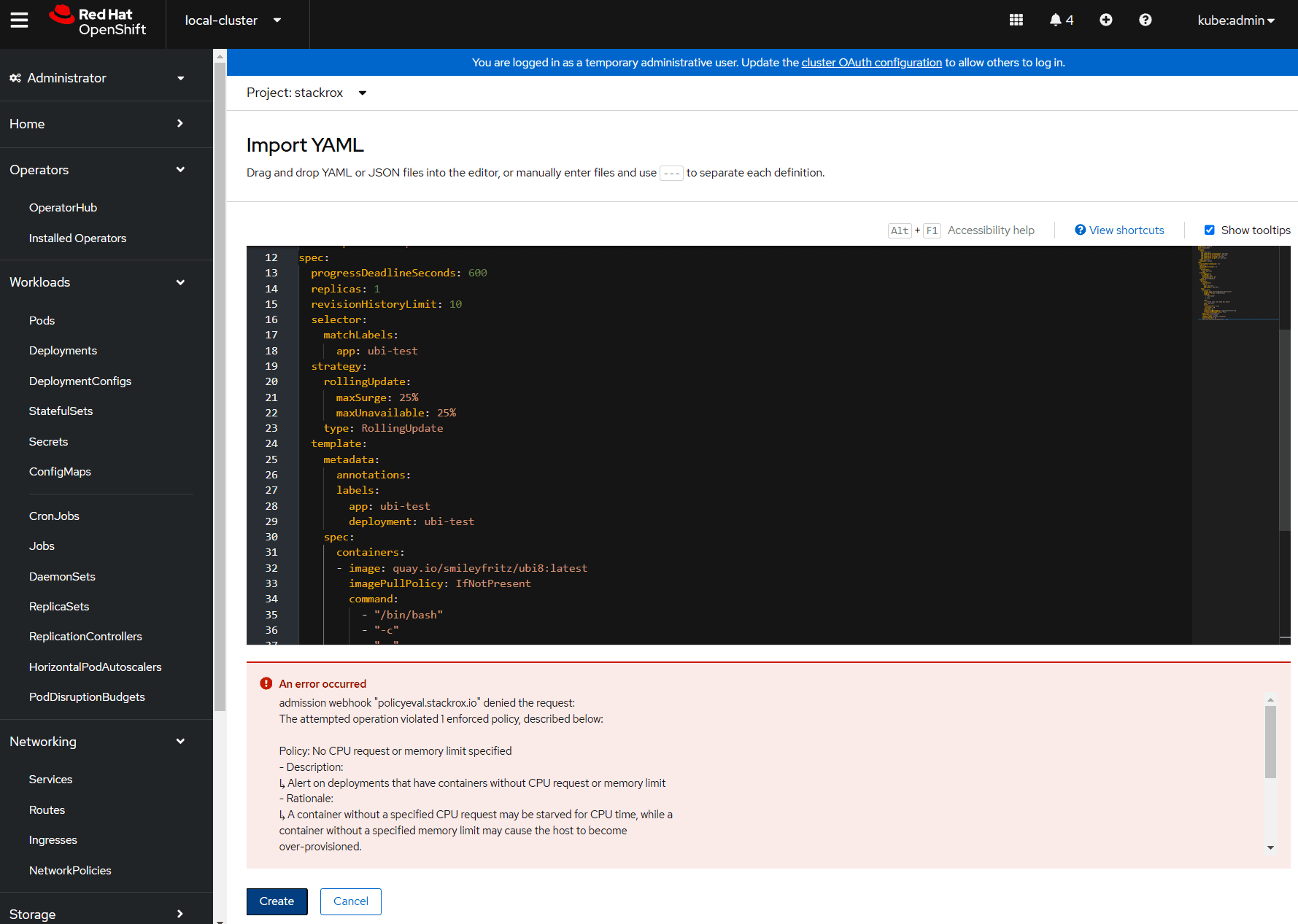This screenshot has width=1298, height=924.
Task: Open the Project: stackrox selector
Action: [306, 93]
